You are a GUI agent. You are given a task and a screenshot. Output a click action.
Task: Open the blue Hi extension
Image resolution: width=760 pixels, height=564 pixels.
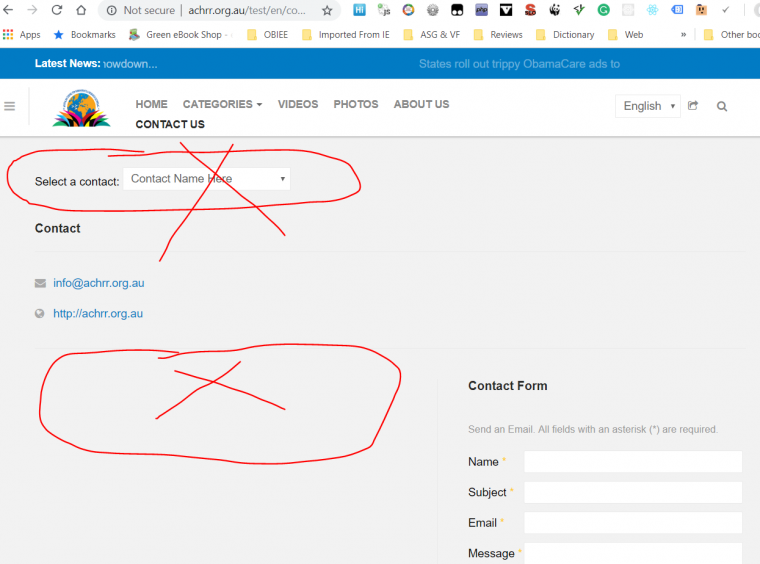point(359,10)
